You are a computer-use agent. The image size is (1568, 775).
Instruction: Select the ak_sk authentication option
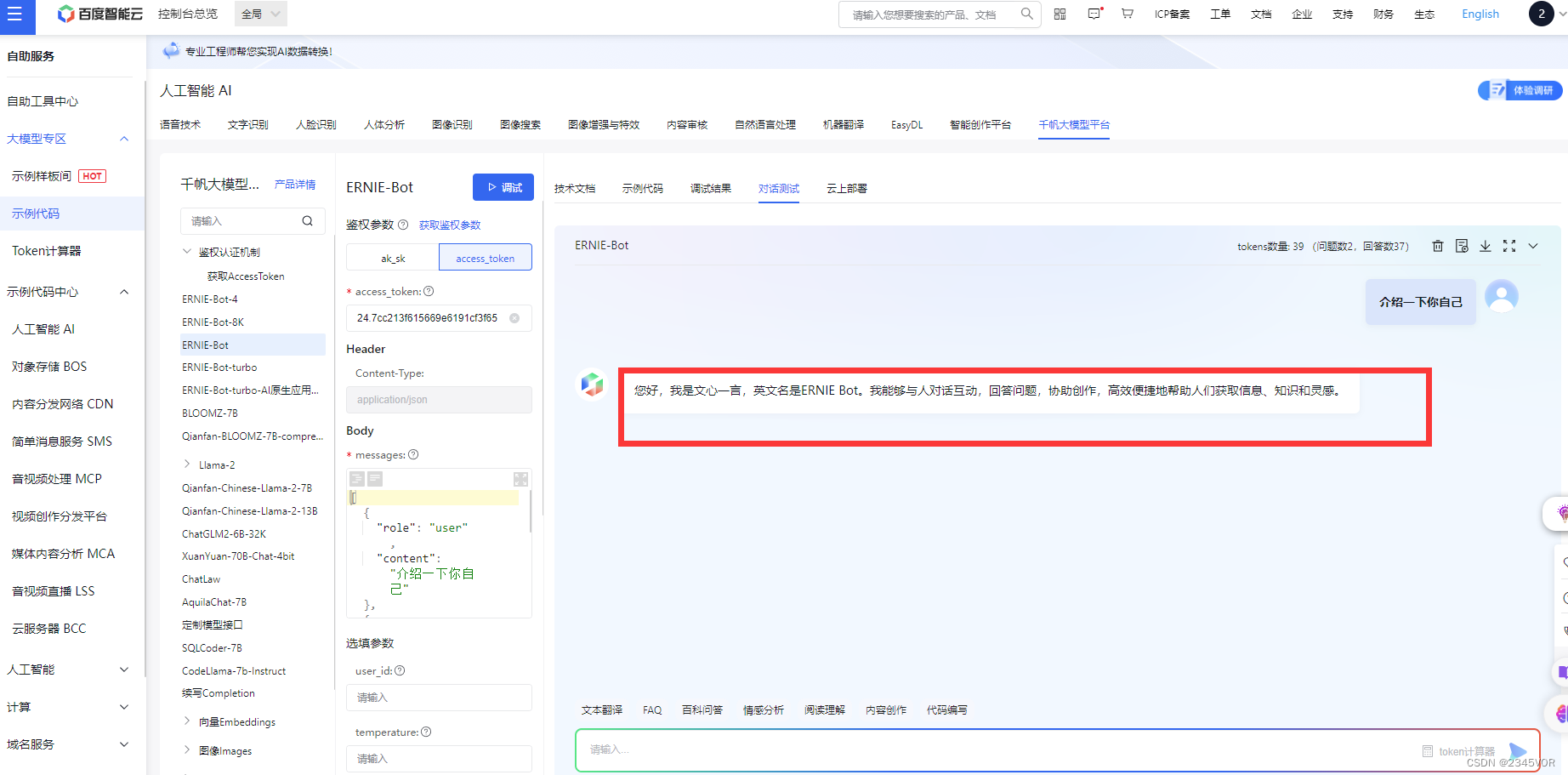coord(393,258)
